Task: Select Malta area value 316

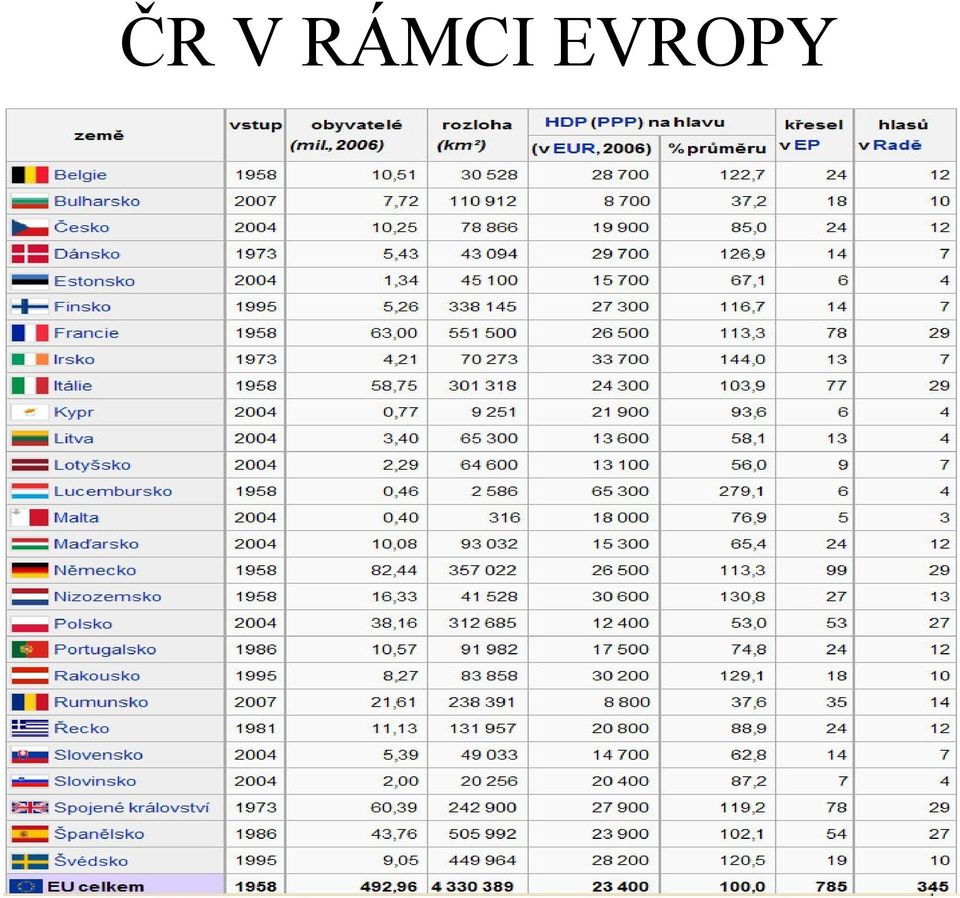Action: point(504,518)
